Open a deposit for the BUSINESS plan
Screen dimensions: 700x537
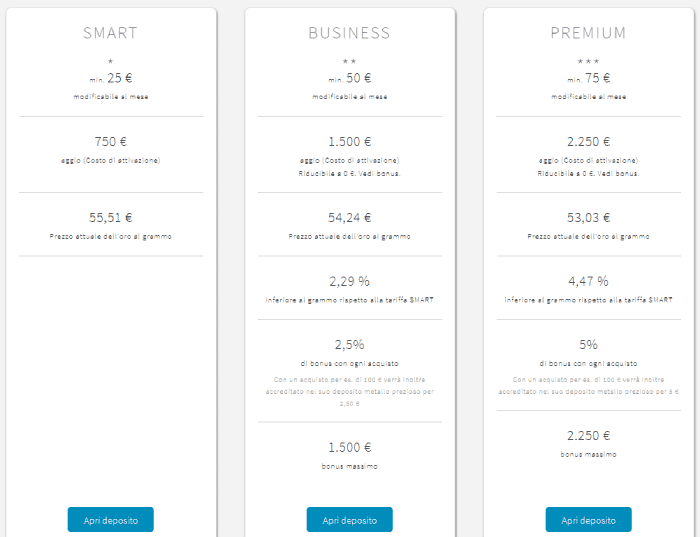(x=350, y=520)
